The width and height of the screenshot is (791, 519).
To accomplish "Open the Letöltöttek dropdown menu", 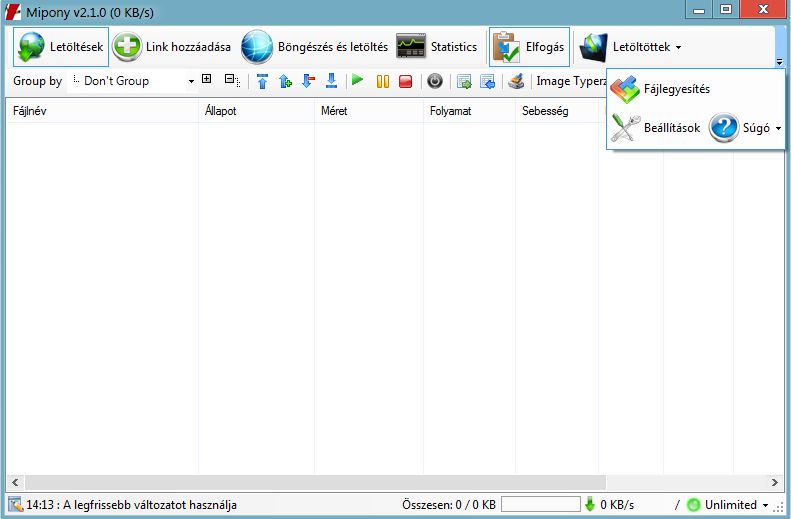I will 631,47.
